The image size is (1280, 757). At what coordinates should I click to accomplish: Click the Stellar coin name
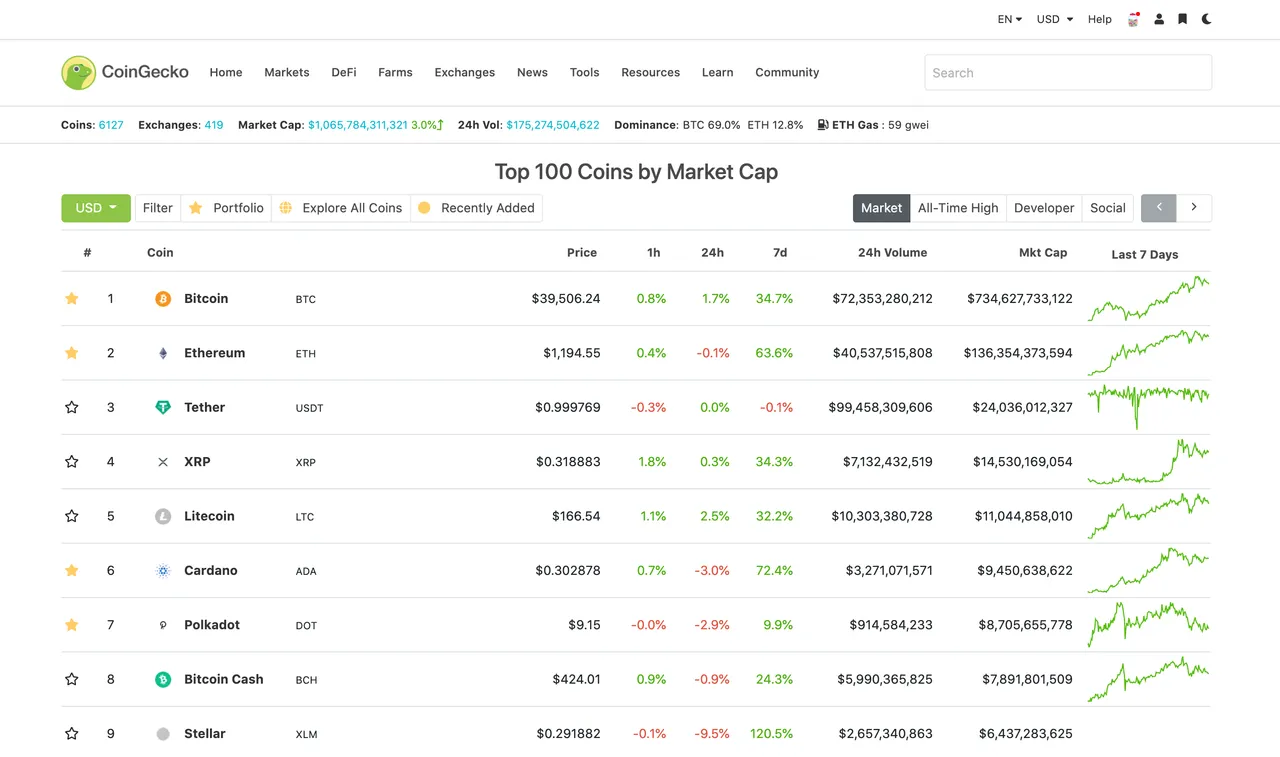pyautogui.click(x=205, y=734)
